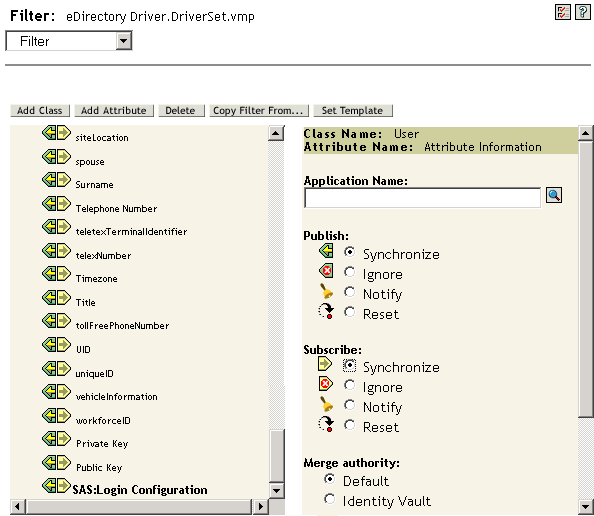This screenshot has height=516, width=594.
Task: Click the Publish Reset circular arrow icon
Action: pyautogui.click(x=326, y=311)
